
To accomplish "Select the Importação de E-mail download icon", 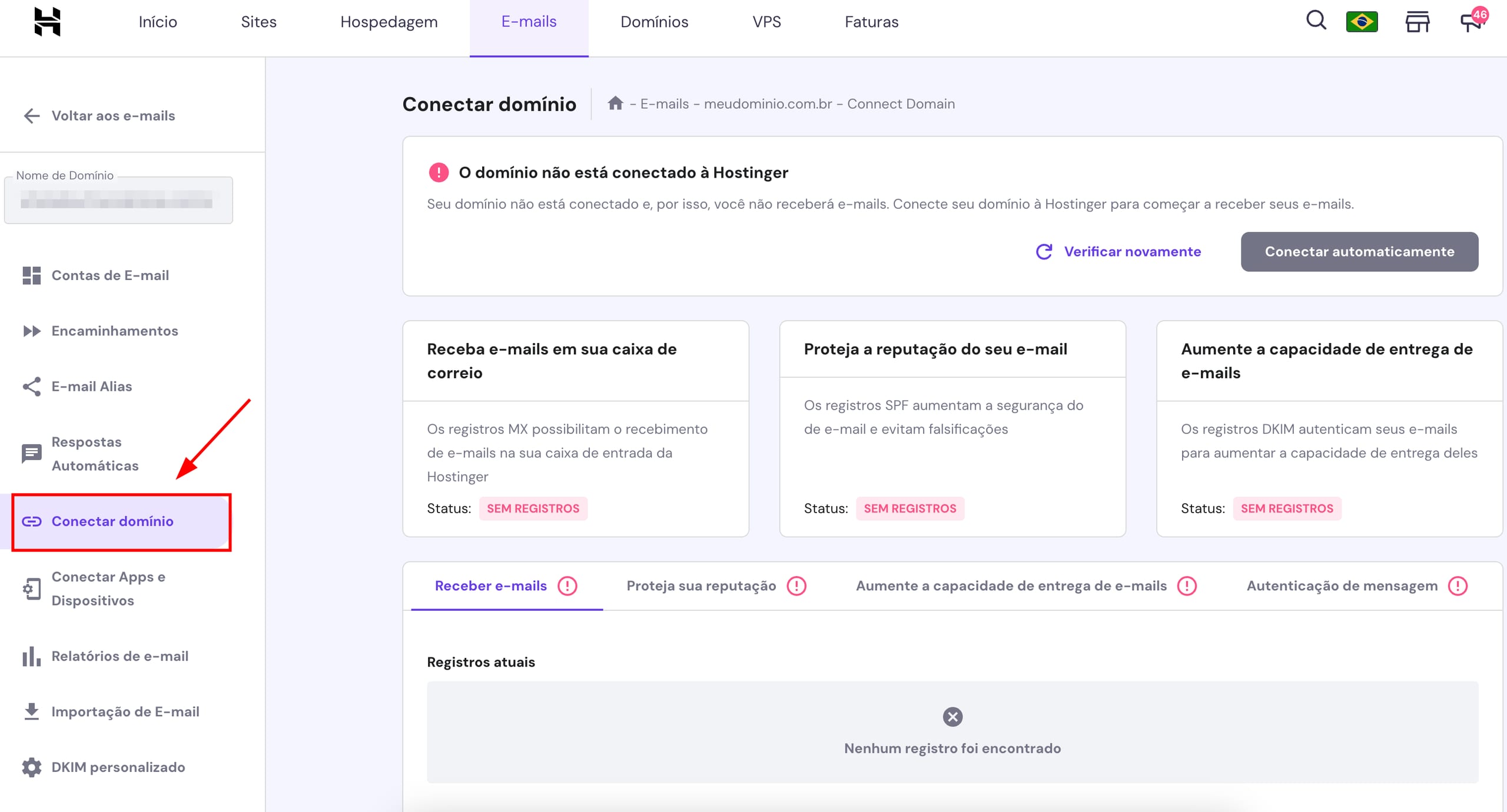I will click(31, 711).
